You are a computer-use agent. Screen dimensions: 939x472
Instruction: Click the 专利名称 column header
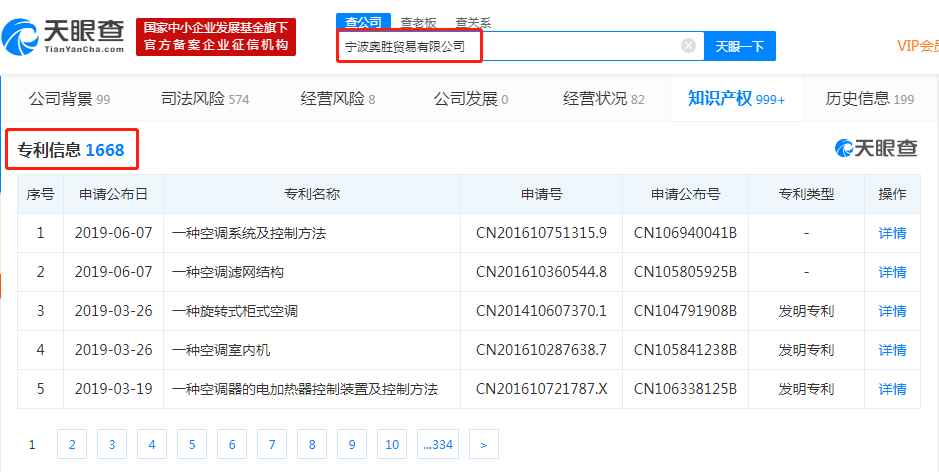311,194
